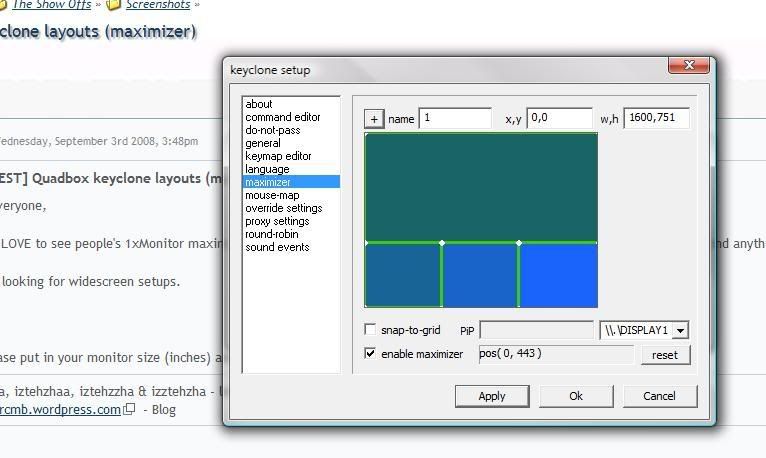766x458 pixels.
Task: Select the bright blue bottom-right region
Action: pyautogui.click(x=559, y=275)
